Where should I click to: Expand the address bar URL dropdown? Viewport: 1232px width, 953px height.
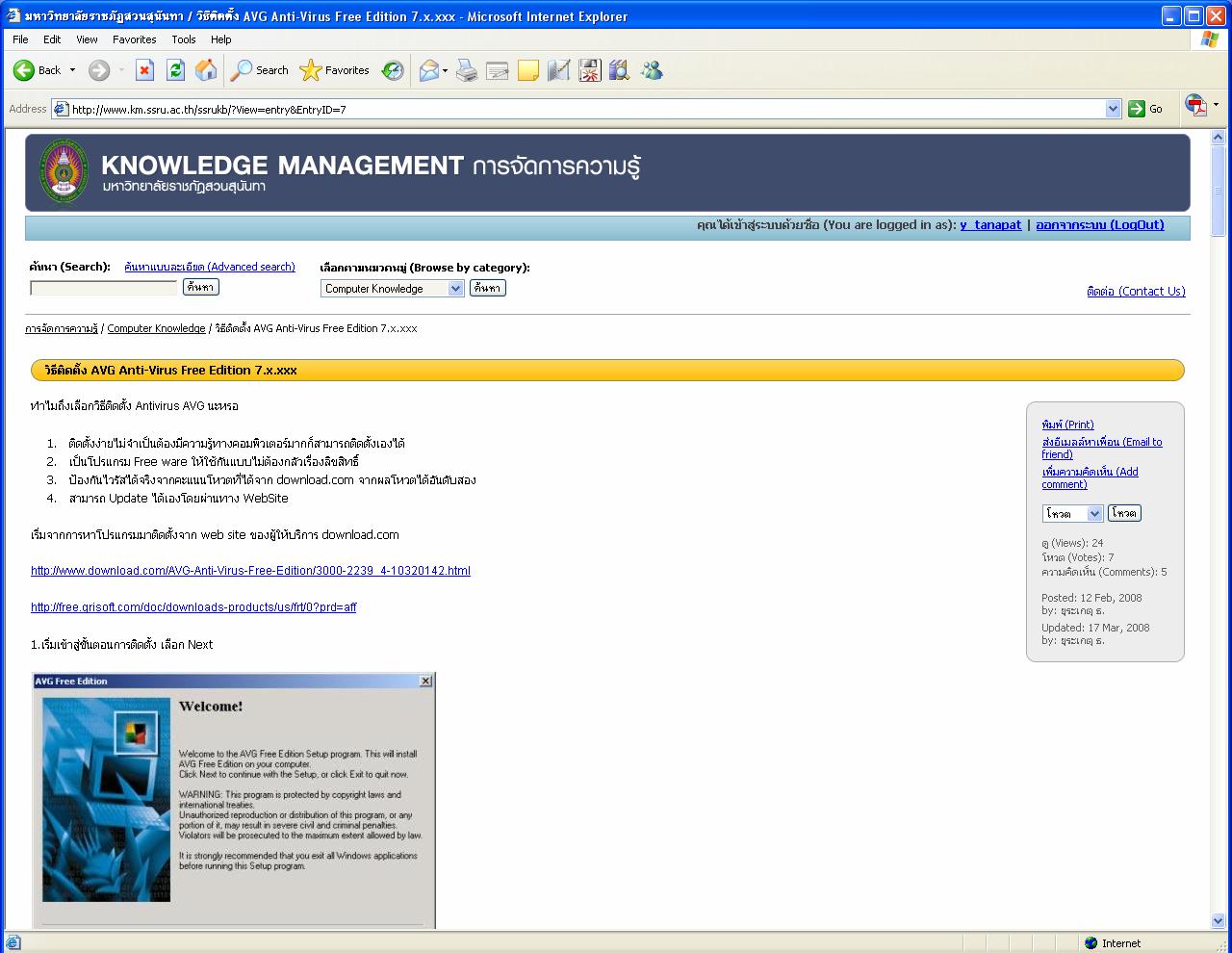(1114, 109)
